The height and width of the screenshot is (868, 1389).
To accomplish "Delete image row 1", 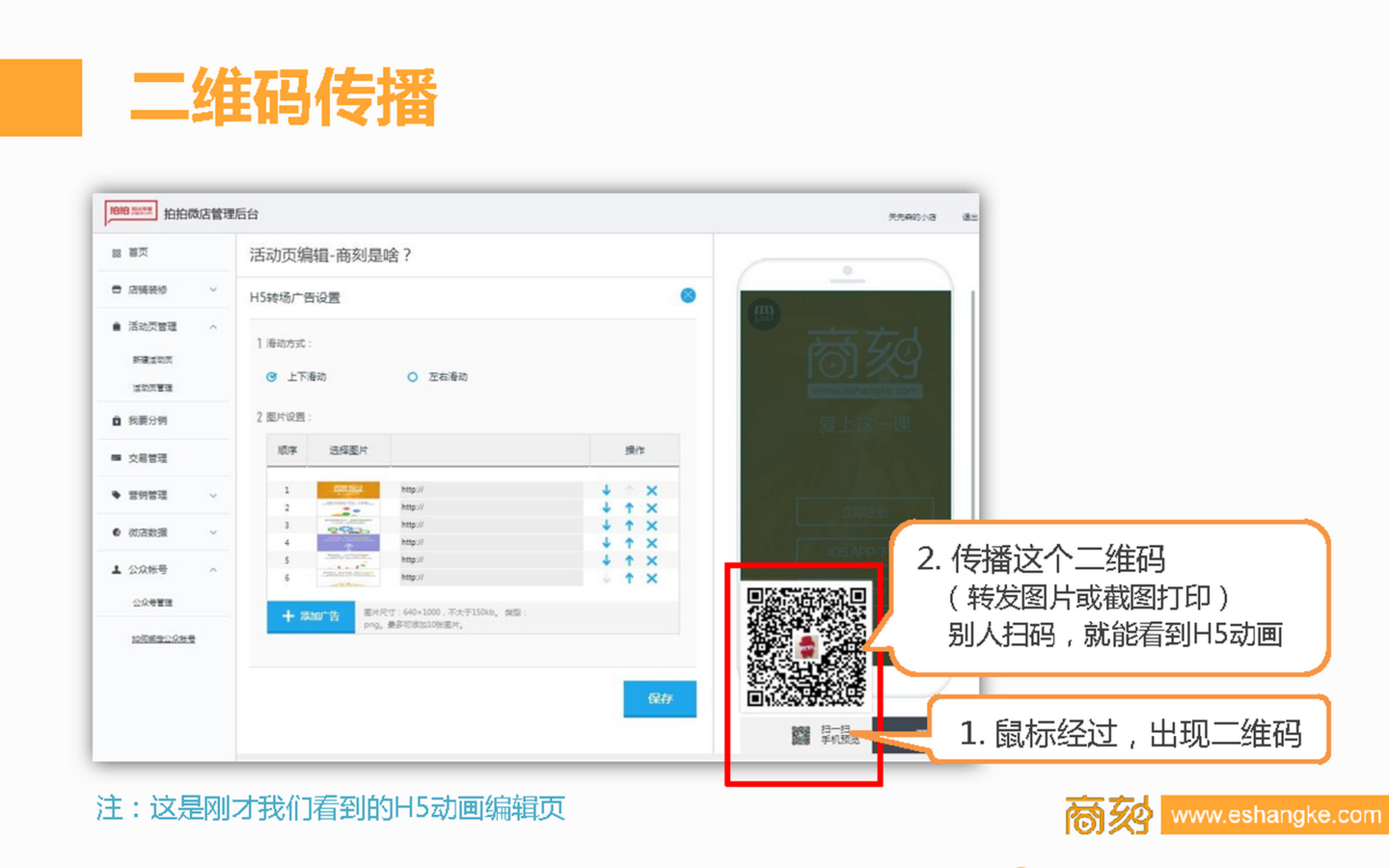I will pyautogui.click(x=652, y=490).
